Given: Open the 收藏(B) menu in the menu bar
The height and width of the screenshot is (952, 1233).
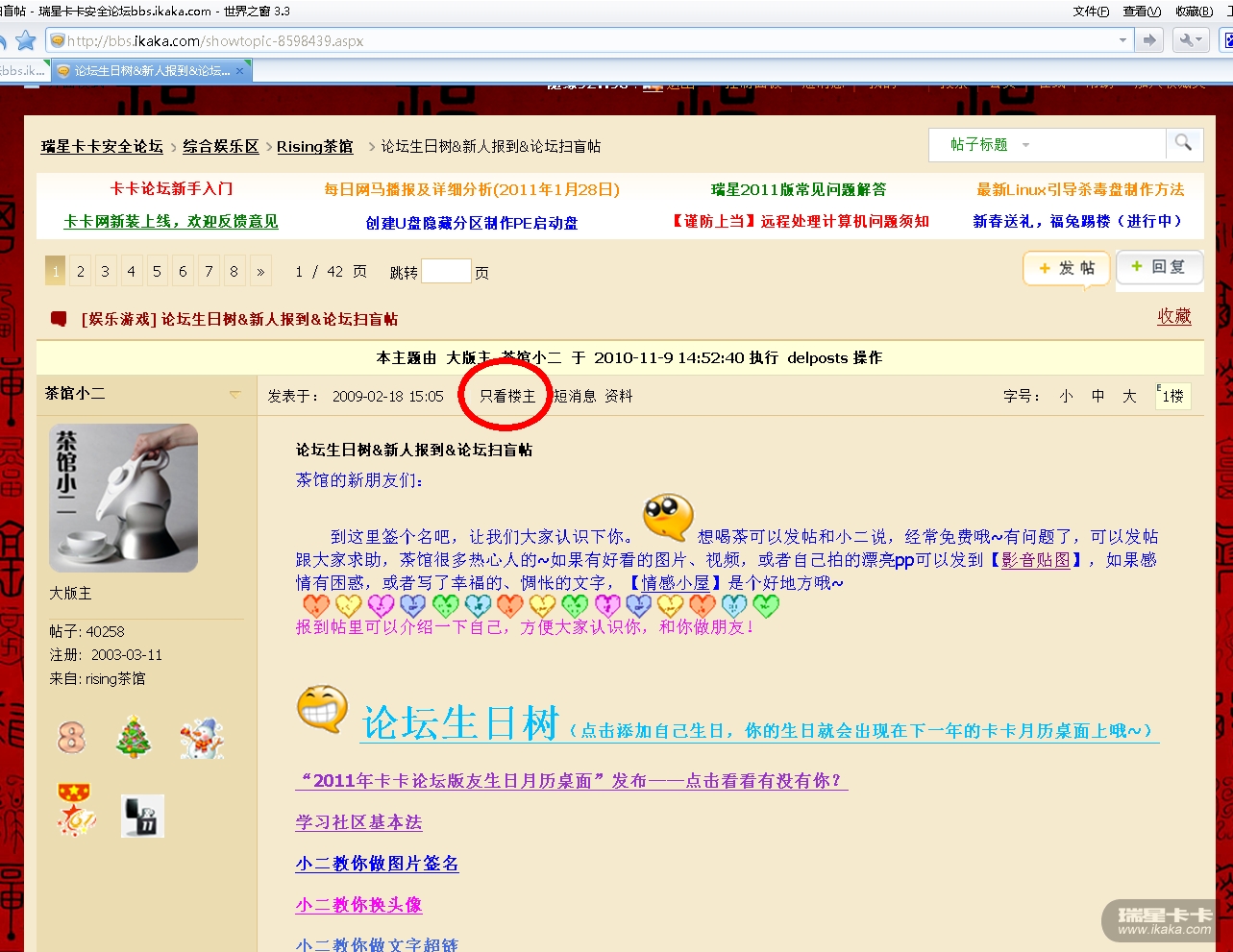Looking at the screenshot, I should click(1194, 12).
